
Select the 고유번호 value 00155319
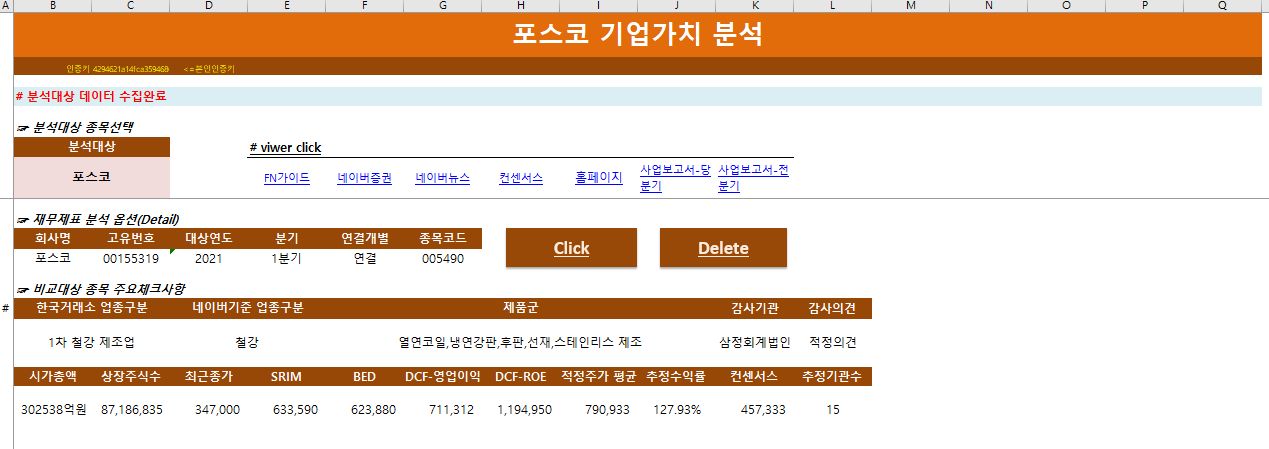pos(131,258)
